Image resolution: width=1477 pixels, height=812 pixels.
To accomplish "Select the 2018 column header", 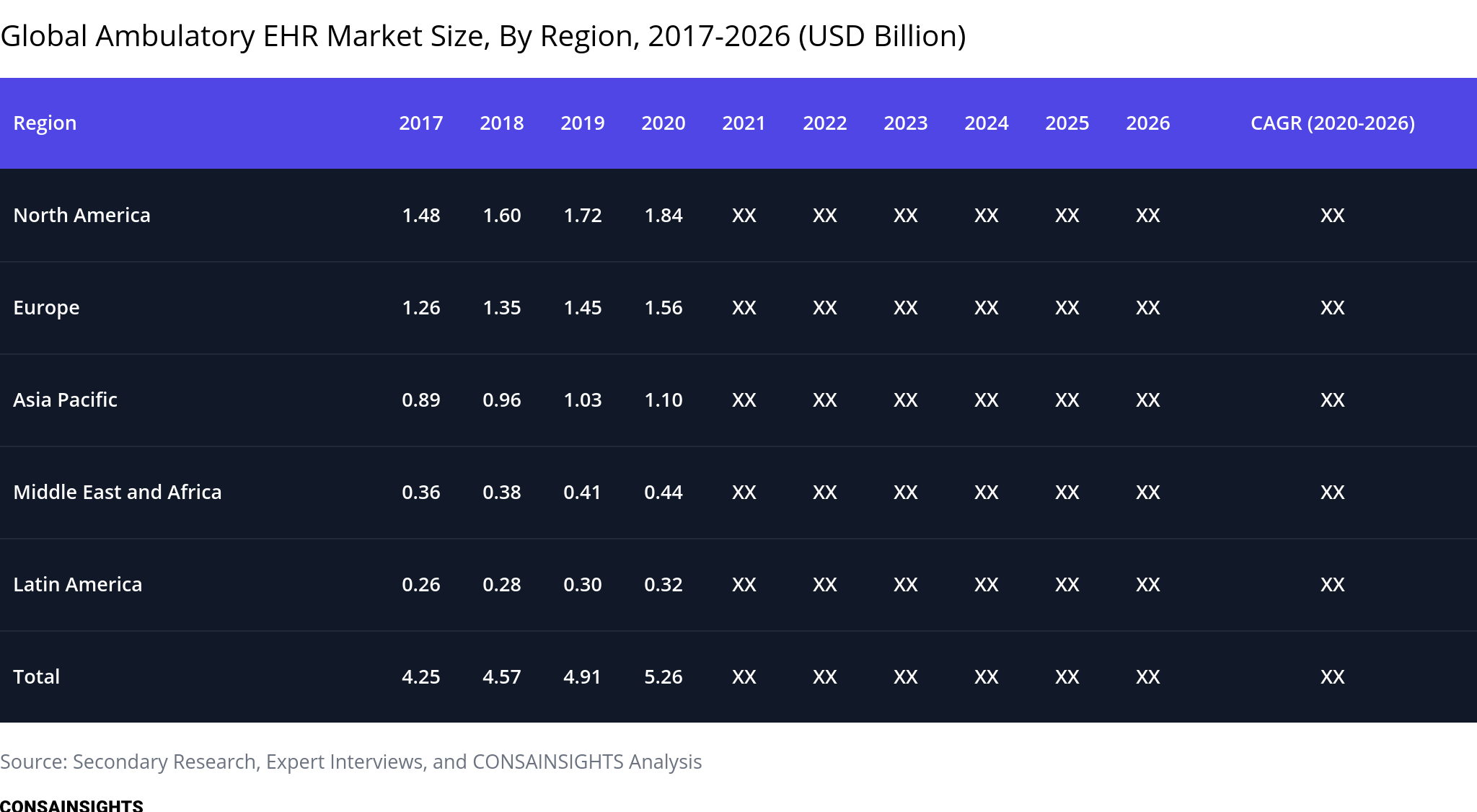I will point(502,123).
